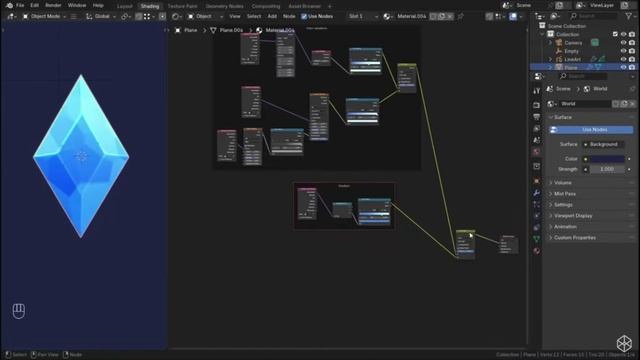Switch to the Compositing workspace tab
This screenshot has width=640, height=360.
coord(266,6)
